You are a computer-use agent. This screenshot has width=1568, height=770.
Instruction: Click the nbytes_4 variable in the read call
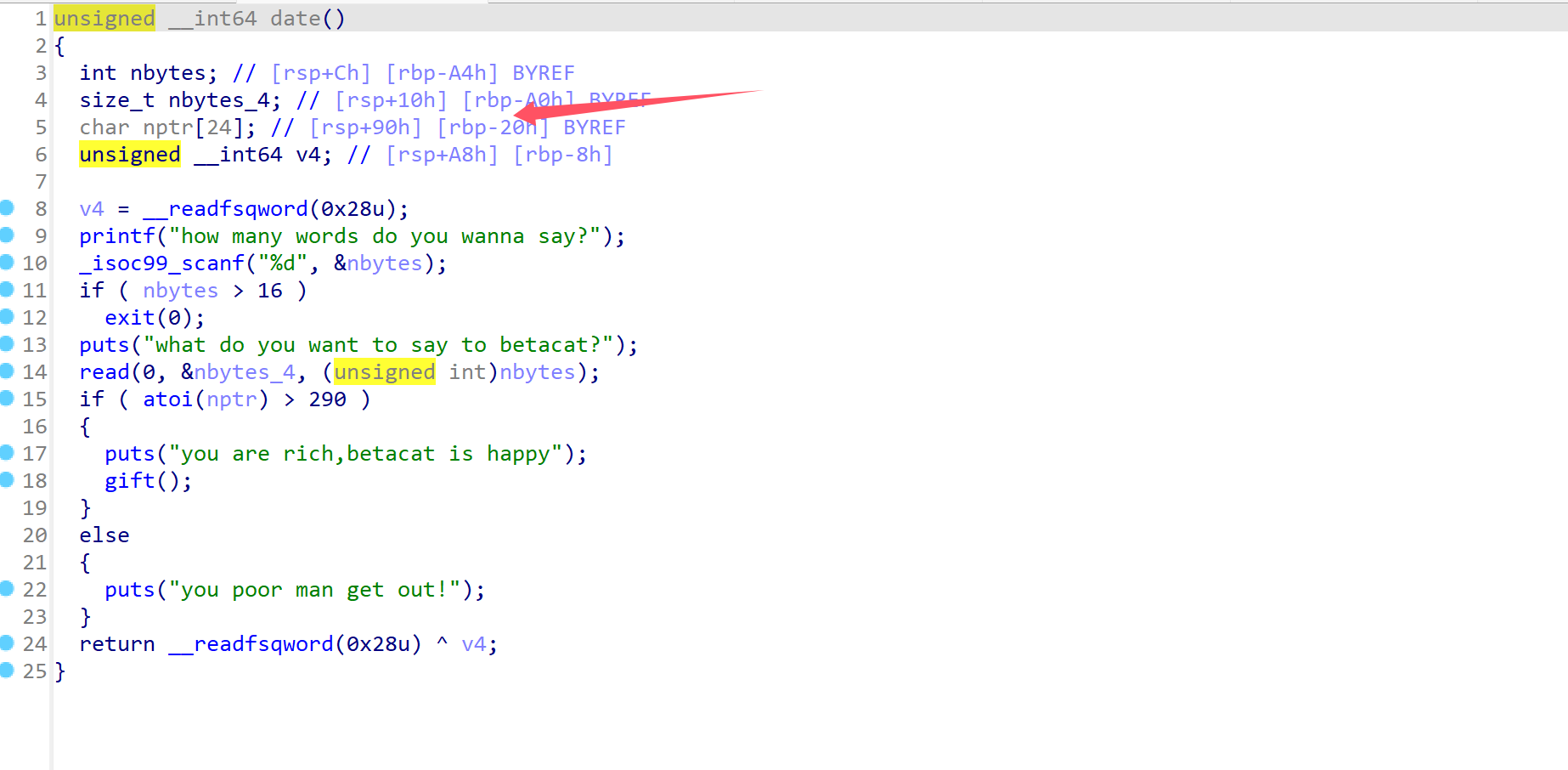[244, 372]
